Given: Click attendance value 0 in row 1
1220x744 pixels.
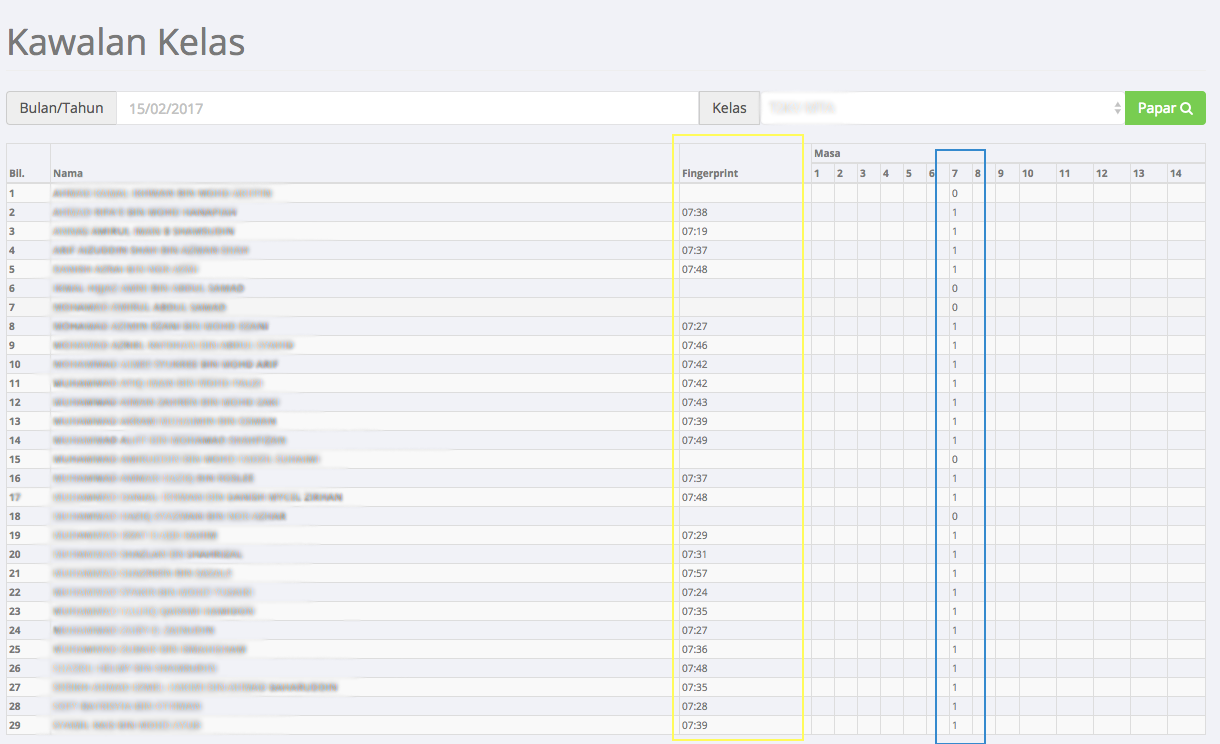Looking at the screenshot, I should coord(955,193).
